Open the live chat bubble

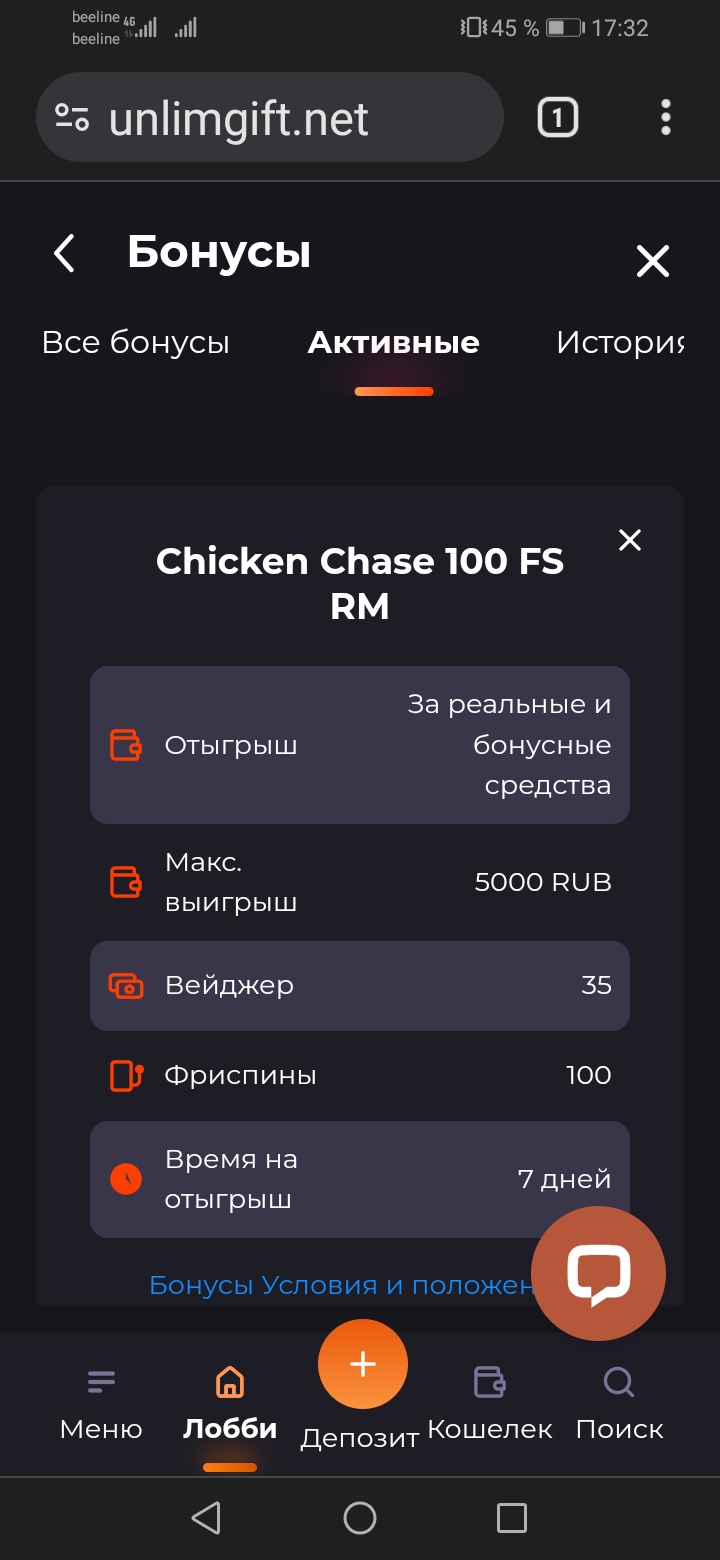[x=598, y=1271]
